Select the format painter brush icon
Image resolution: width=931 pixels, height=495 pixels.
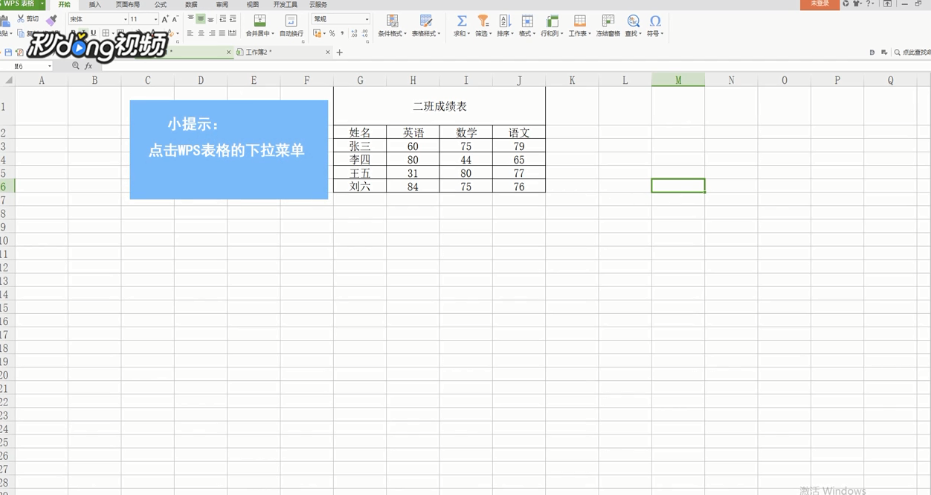pos(51,20)
